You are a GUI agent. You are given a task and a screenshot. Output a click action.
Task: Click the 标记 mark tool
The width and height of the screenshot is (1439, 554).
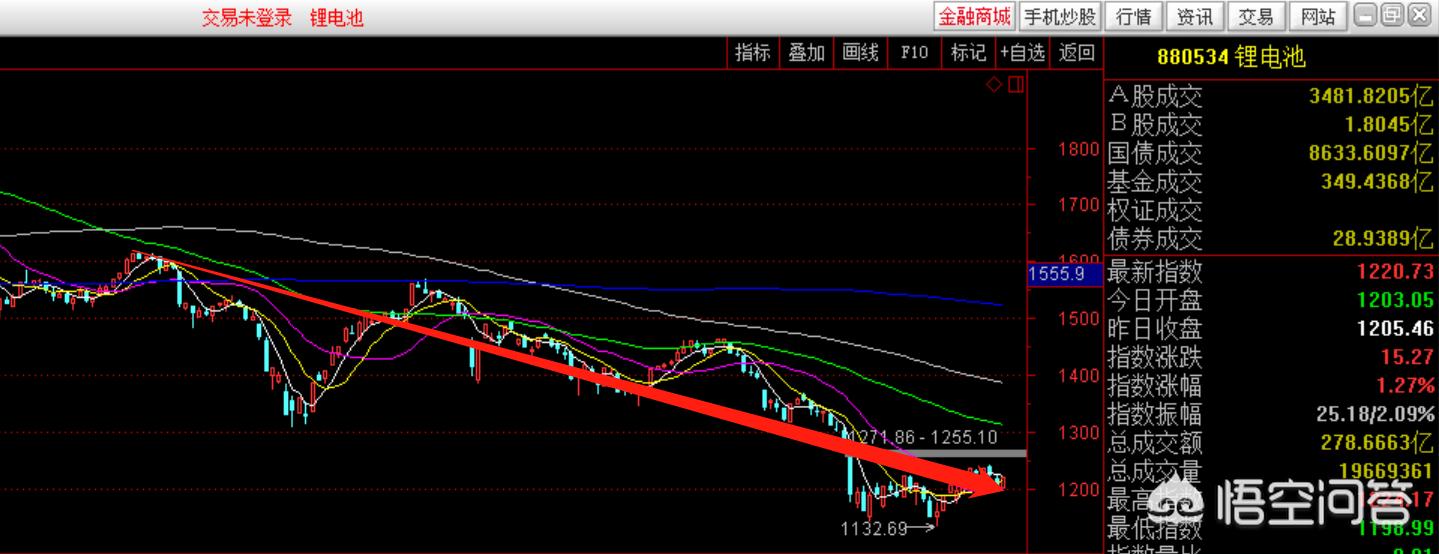coord(967,53)
